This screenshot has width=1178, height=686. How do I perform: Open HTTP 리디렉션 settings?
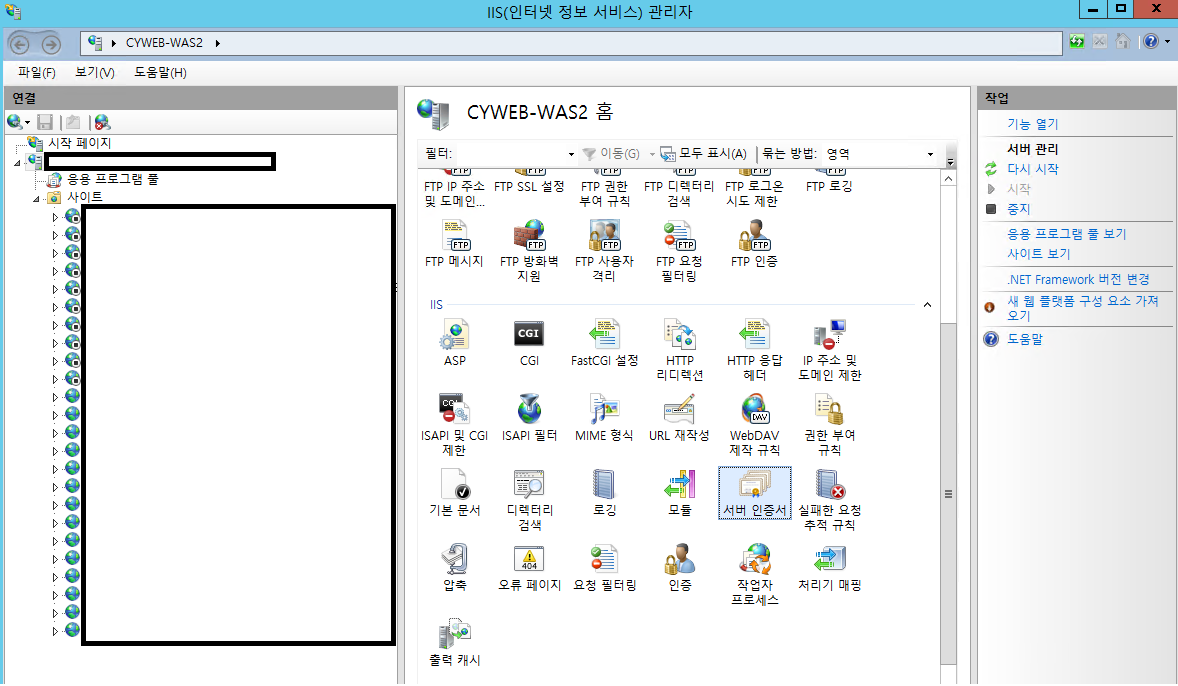pos(679,343)
